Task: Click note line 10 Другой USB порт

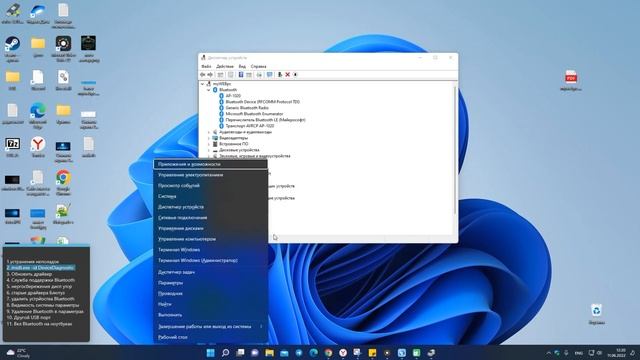Action: click(28, 318)
